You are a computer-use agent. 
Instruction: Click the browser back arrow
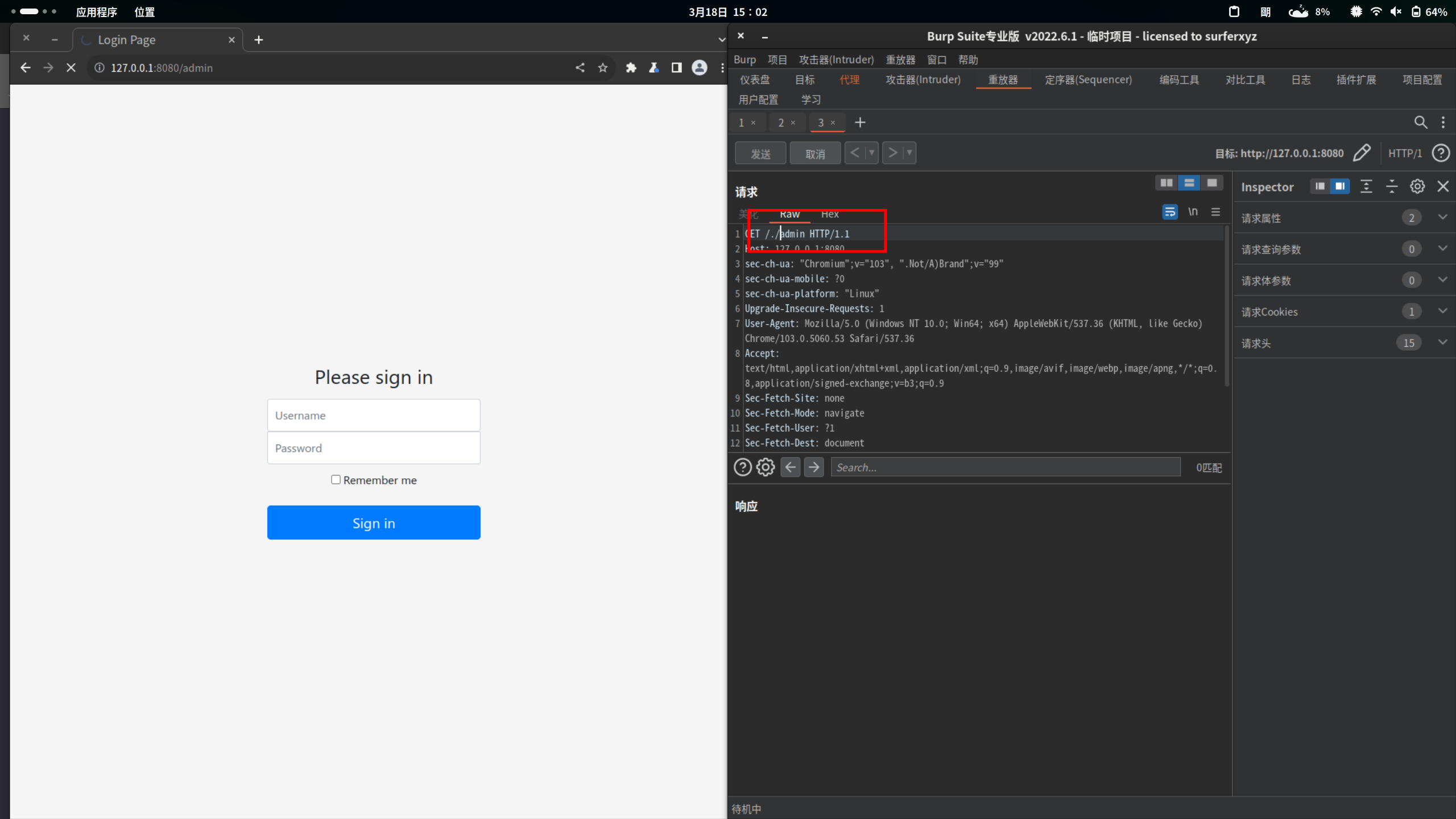pyautogui.click(x=25, y=68)
